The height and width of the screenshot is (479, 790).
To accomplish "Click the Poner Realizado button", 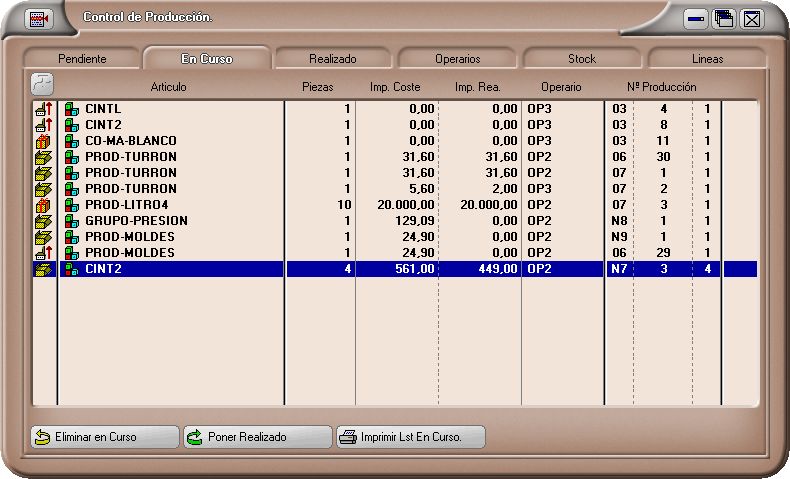I will point(257,437).
